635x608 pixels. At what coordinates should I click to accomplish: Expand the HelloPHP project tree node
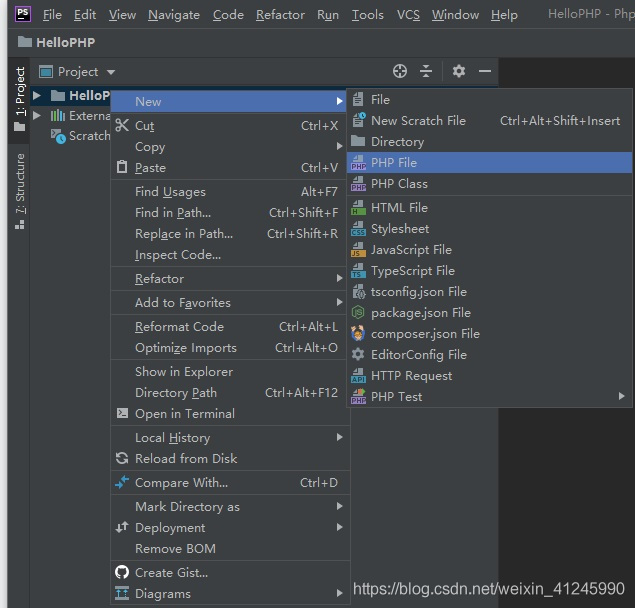coord(37,96)
